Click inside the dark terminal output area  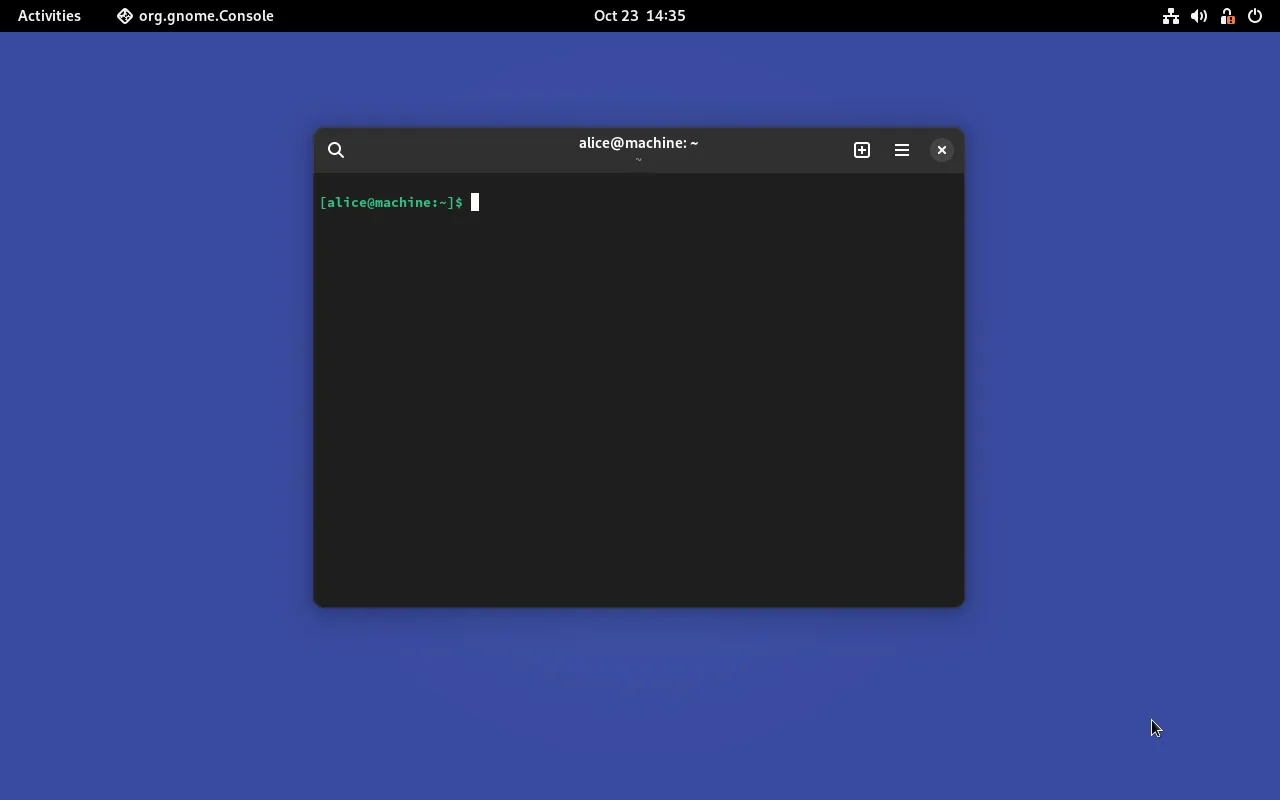tap(639, 400)
